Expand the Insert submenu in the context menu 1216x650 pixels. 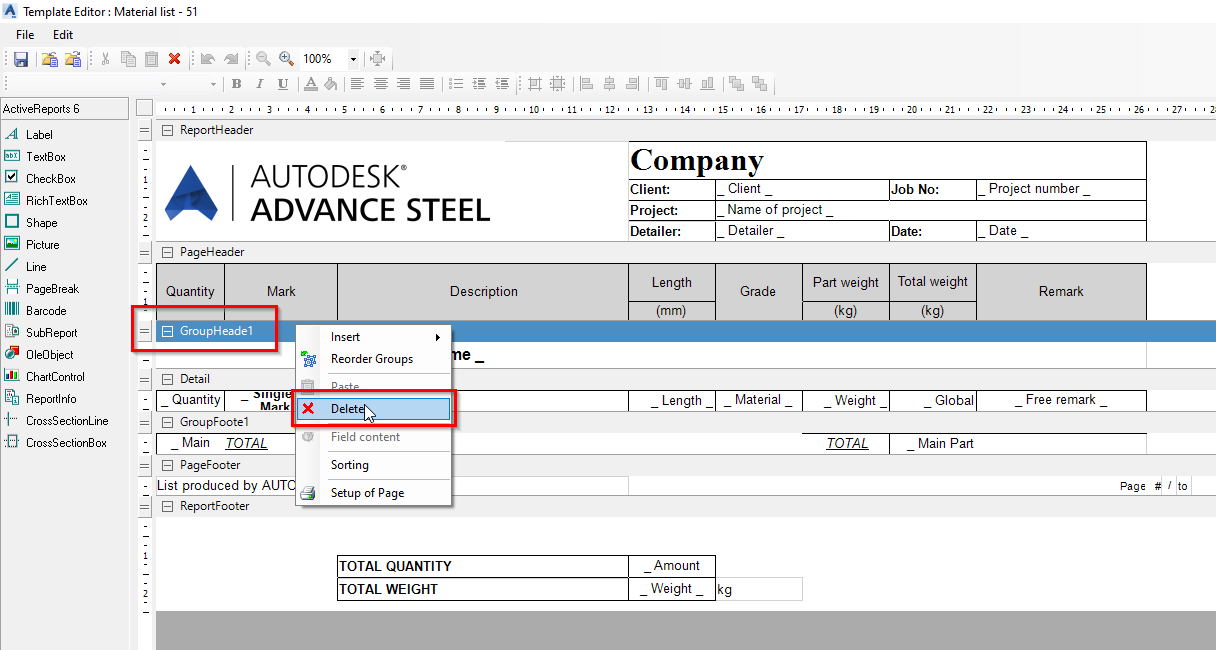click(x=345, y=337)
